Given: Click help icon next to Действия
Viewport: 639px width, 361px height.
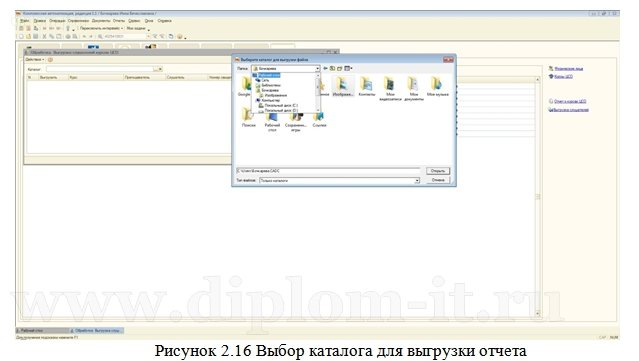Looking at the screenshot, I should click(50, 60).
